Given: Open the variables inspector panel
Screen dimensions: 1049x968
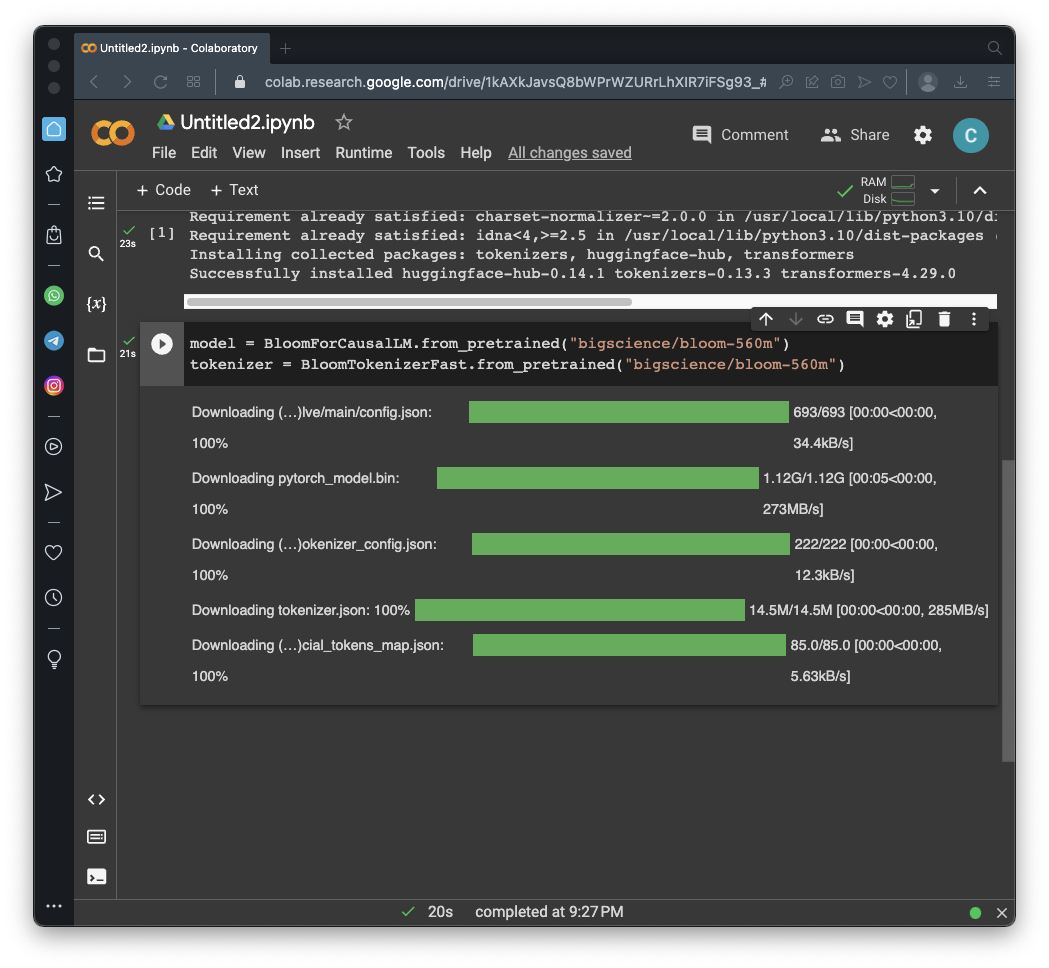Looking at the screenshot, I should tap(96, 304).
